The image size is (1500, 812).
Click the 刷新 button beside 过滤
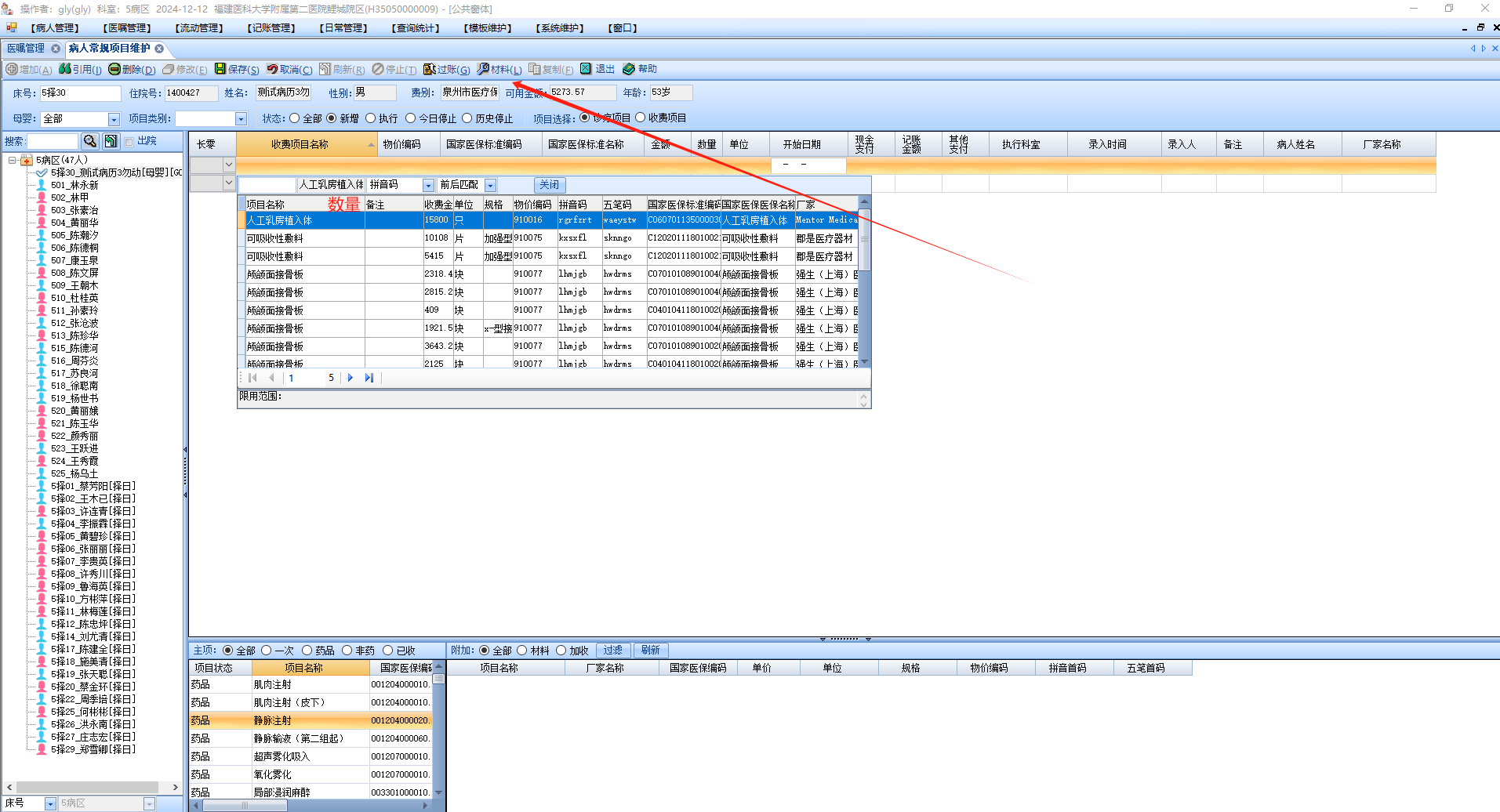(x=651, y=651)
